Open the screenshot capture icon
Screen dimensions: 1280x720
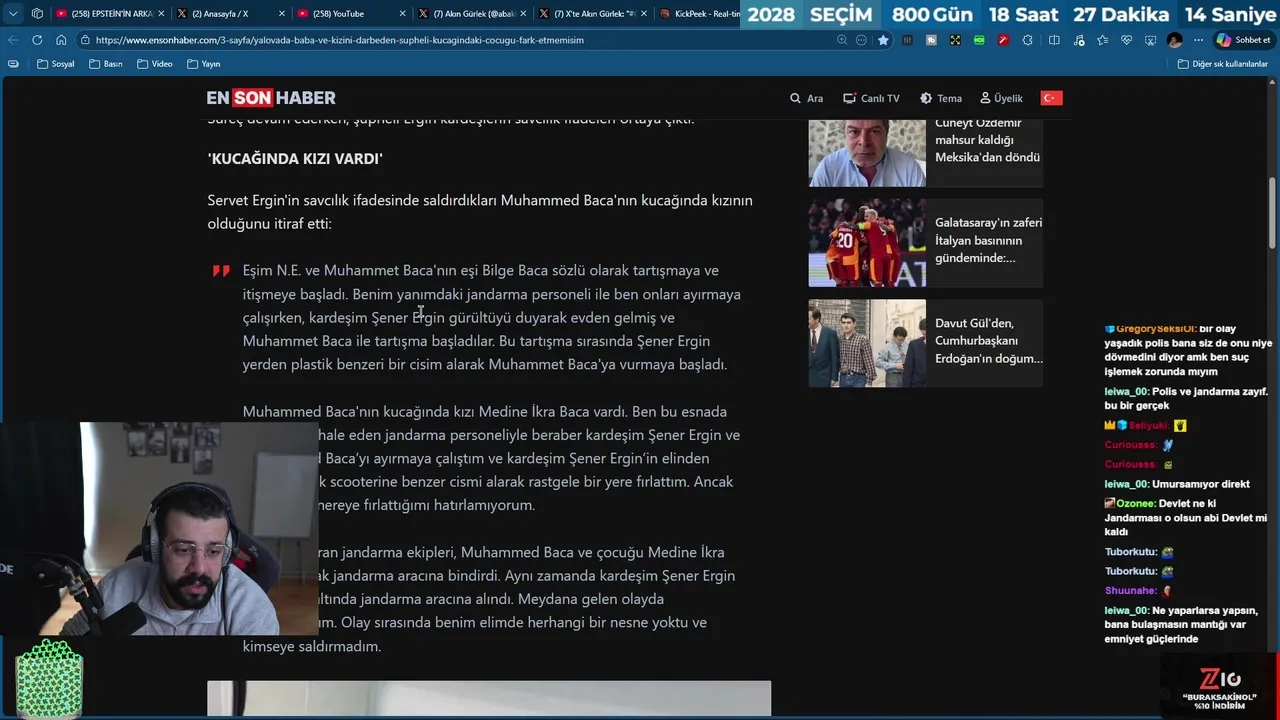tap(1151, 40)
